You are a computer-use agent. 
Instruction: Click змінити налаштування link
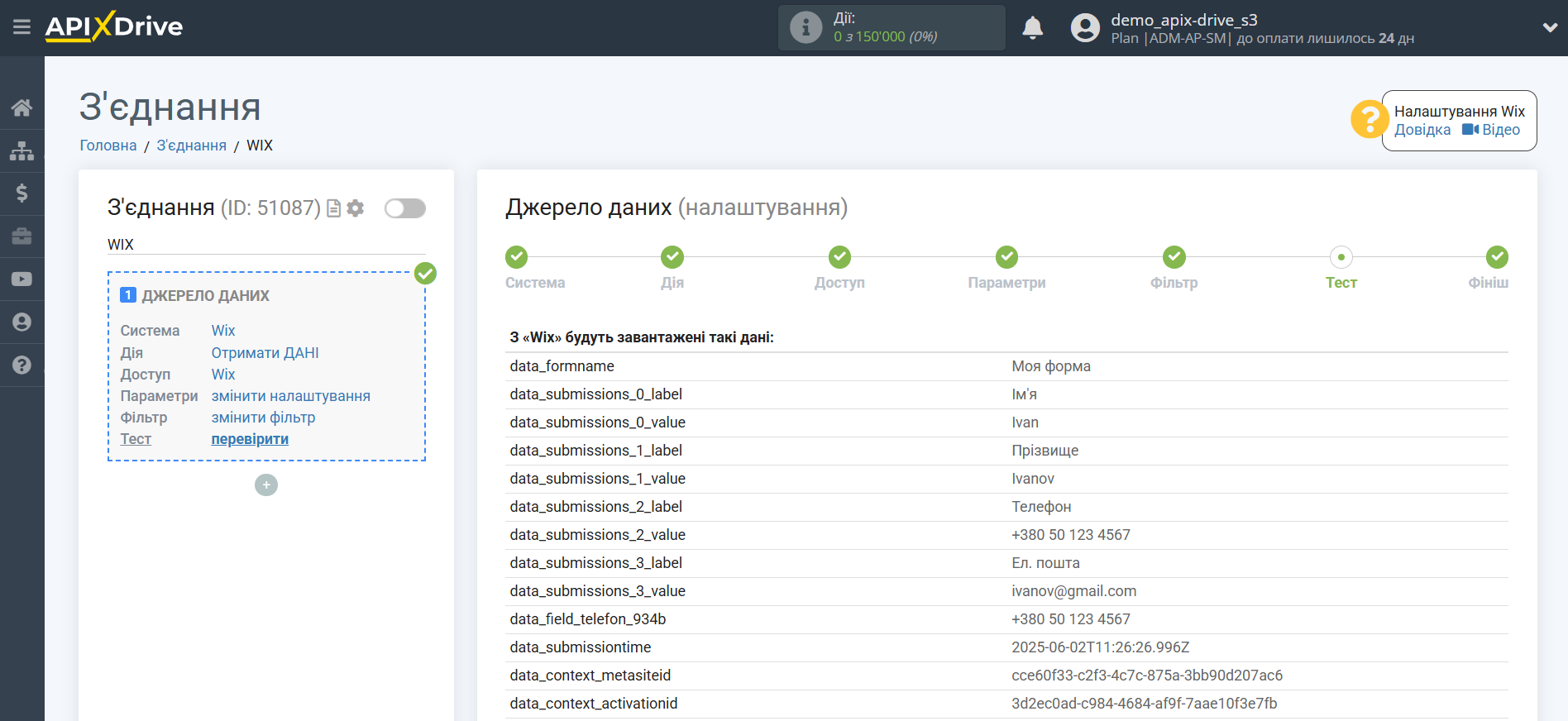pyautogui.click(x=291, y=396)
